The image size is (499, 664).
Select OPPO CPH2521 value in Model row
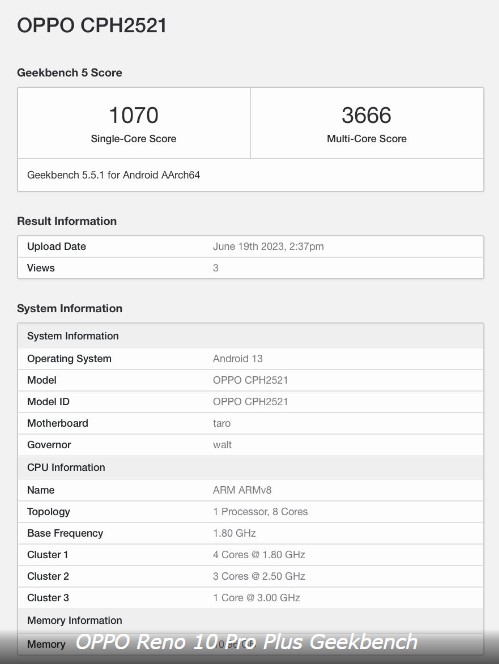click(x=250, y=380)
